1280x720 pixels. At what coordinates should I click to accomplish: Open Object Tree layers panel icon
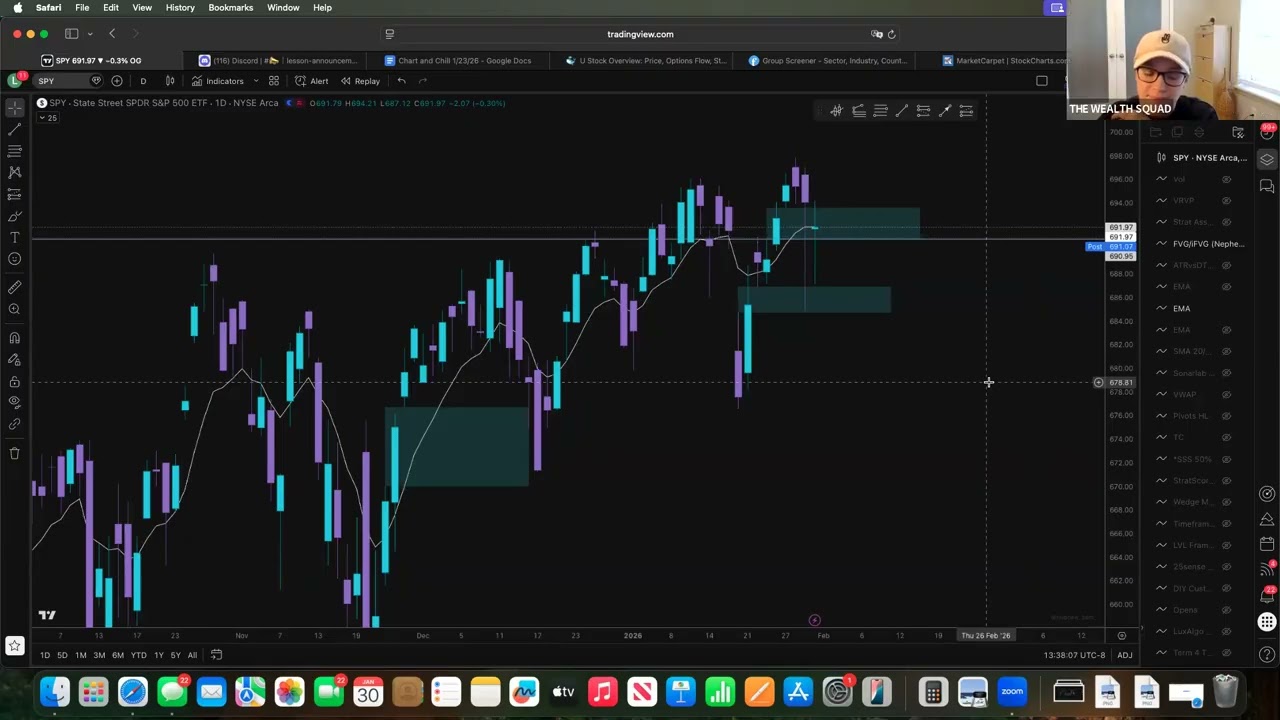pos(1267,160)
